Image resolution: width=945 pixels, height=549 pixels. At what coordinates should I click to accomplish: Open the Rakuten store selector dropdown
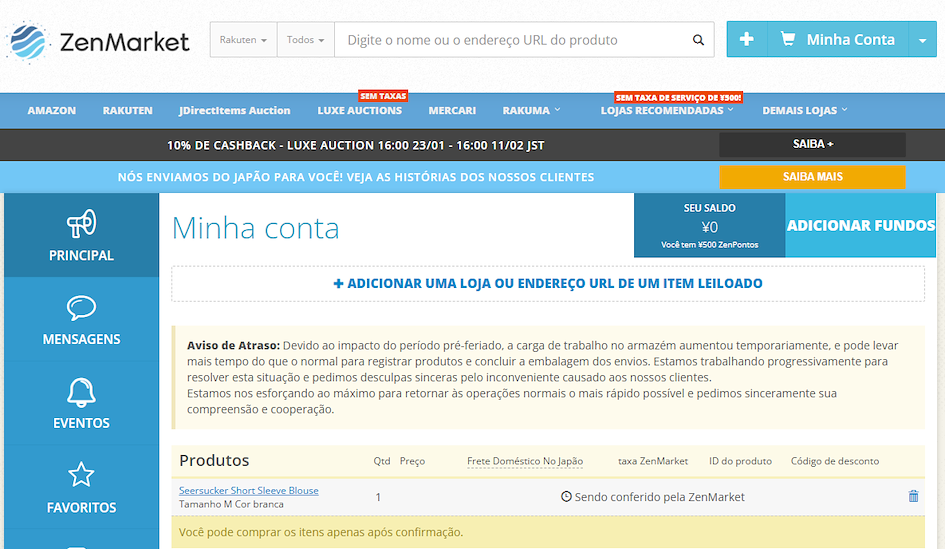tap(243, 40)
